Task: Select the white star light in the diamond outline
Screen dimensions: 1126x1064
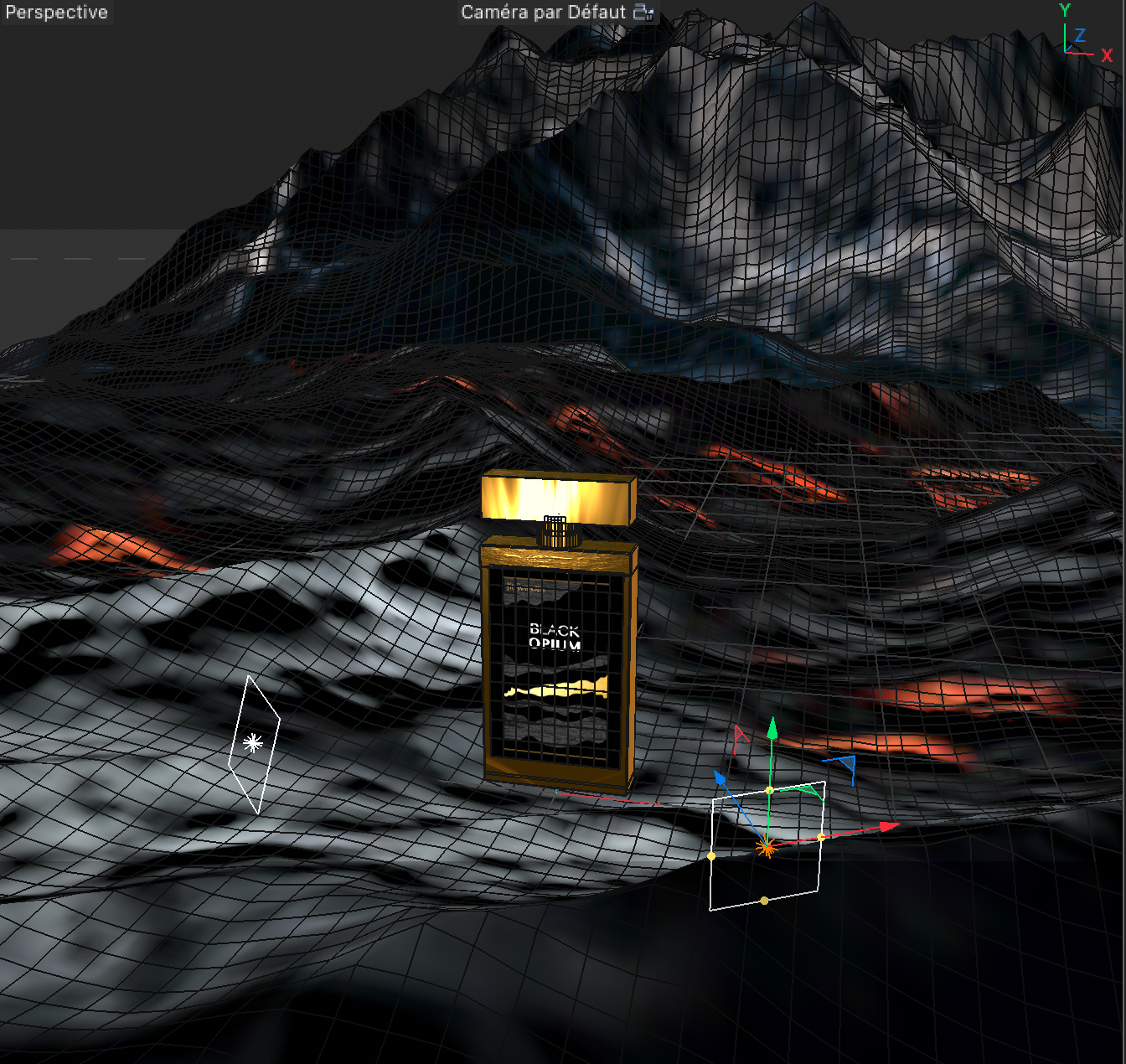Action: click(x=252, y=743)
